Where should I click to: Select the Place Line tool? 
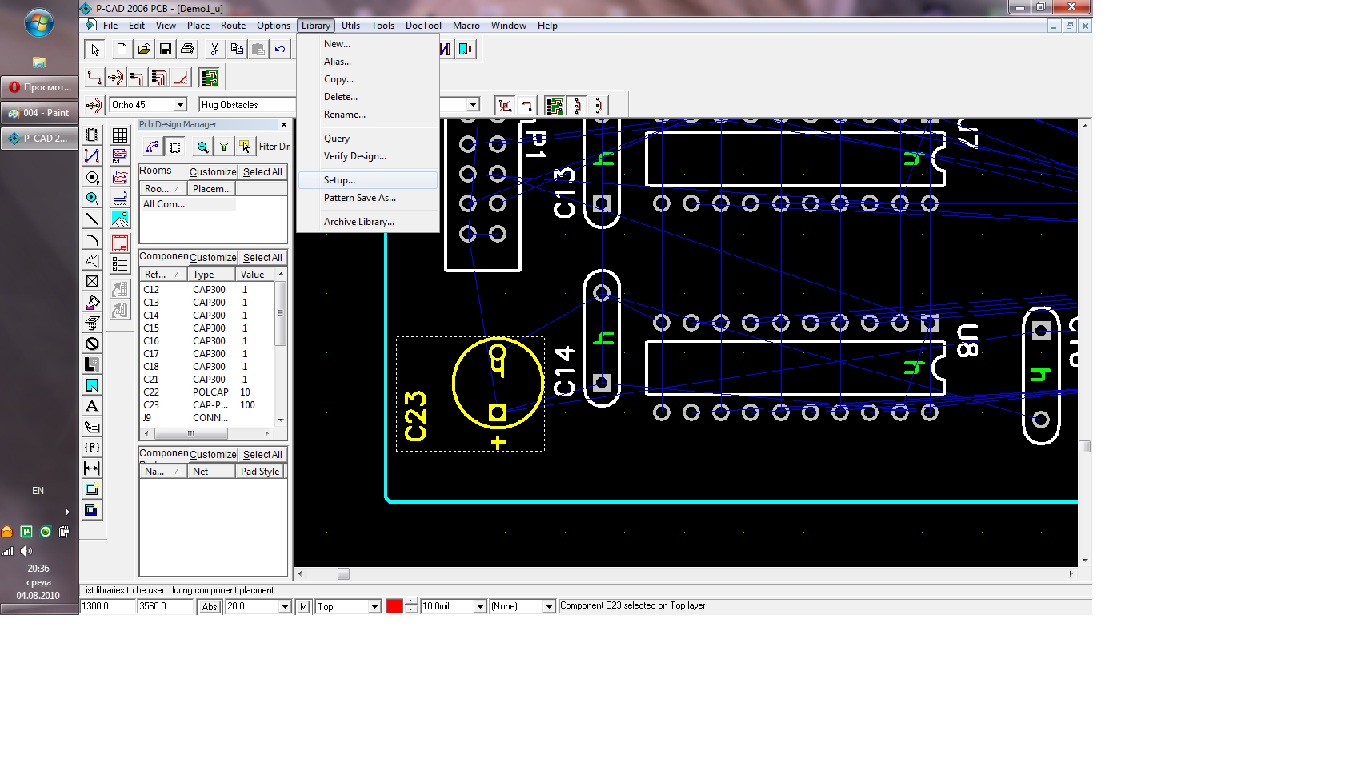92,219
